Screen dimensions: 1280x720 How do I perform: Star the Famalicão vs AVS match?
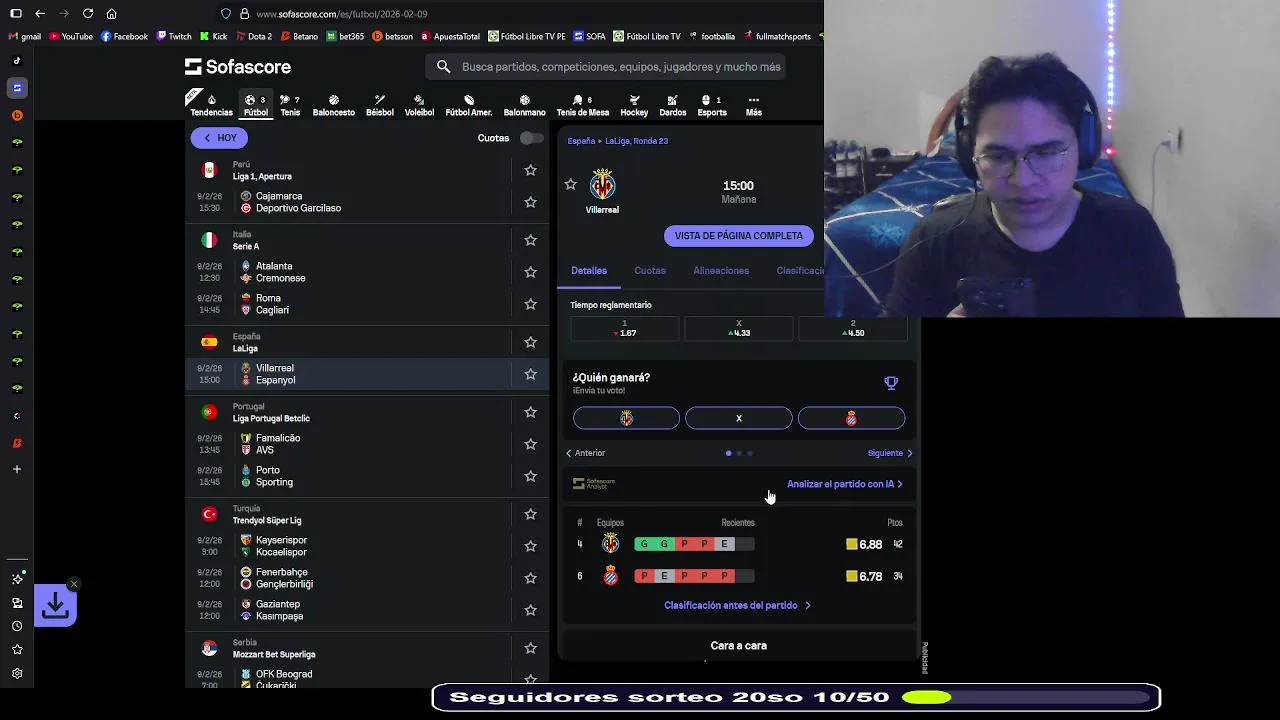(530, 444)
